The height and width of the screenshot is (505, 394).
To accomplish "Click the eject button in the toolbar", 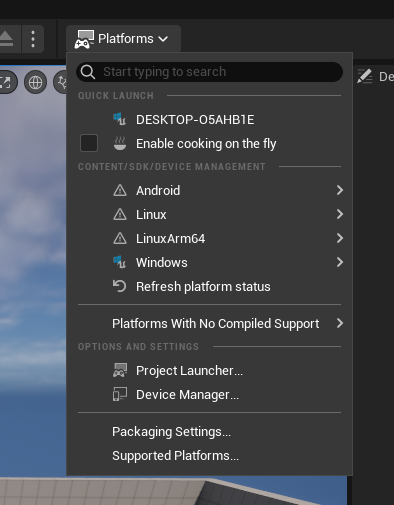I will (x=7, y=39).
